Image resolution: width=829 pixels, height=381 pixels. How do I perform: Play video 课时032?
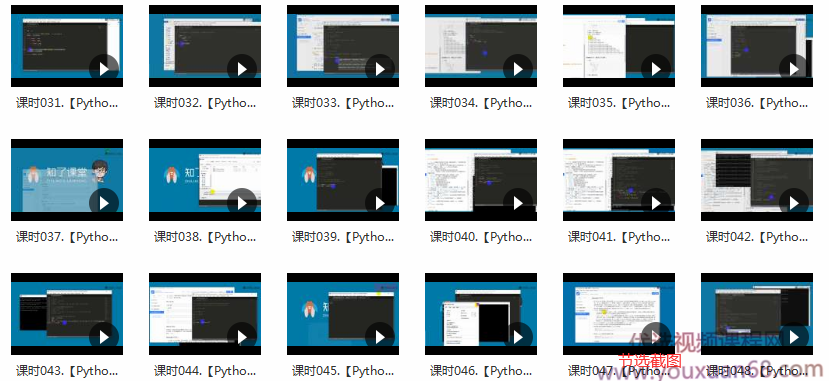(x=242, y=69)
